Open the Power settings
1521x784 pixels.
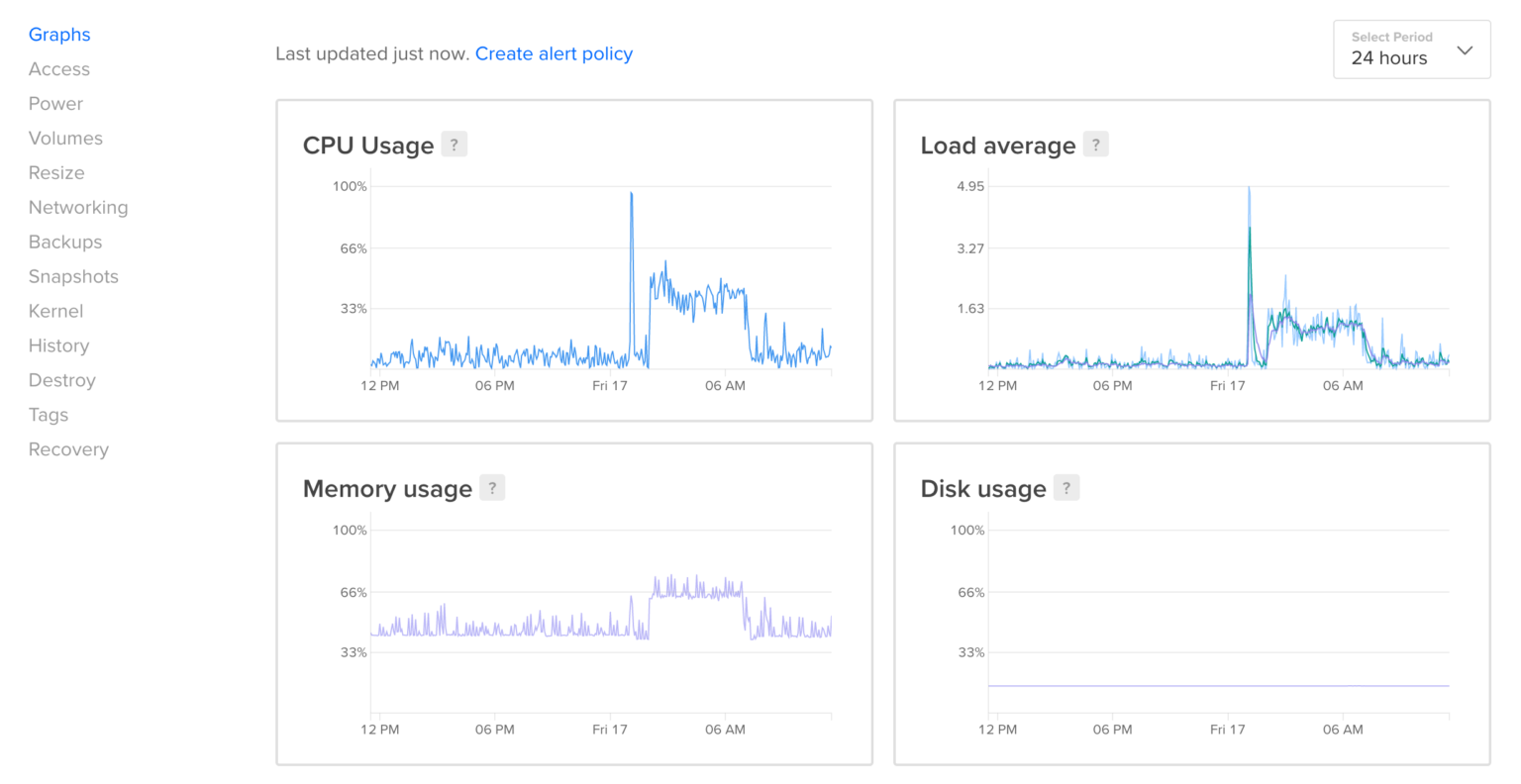click(55, 103)
